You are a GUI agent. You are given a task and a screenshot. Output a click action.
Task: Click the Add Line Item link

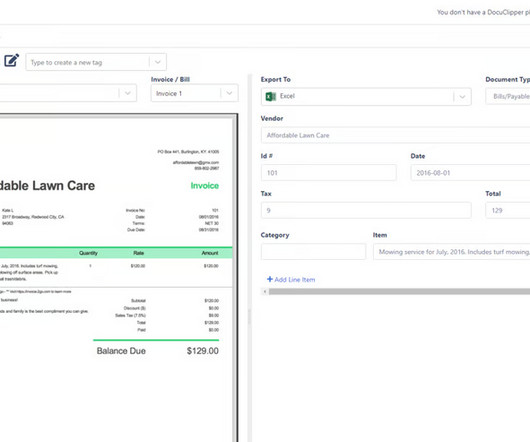click(291, 279)
